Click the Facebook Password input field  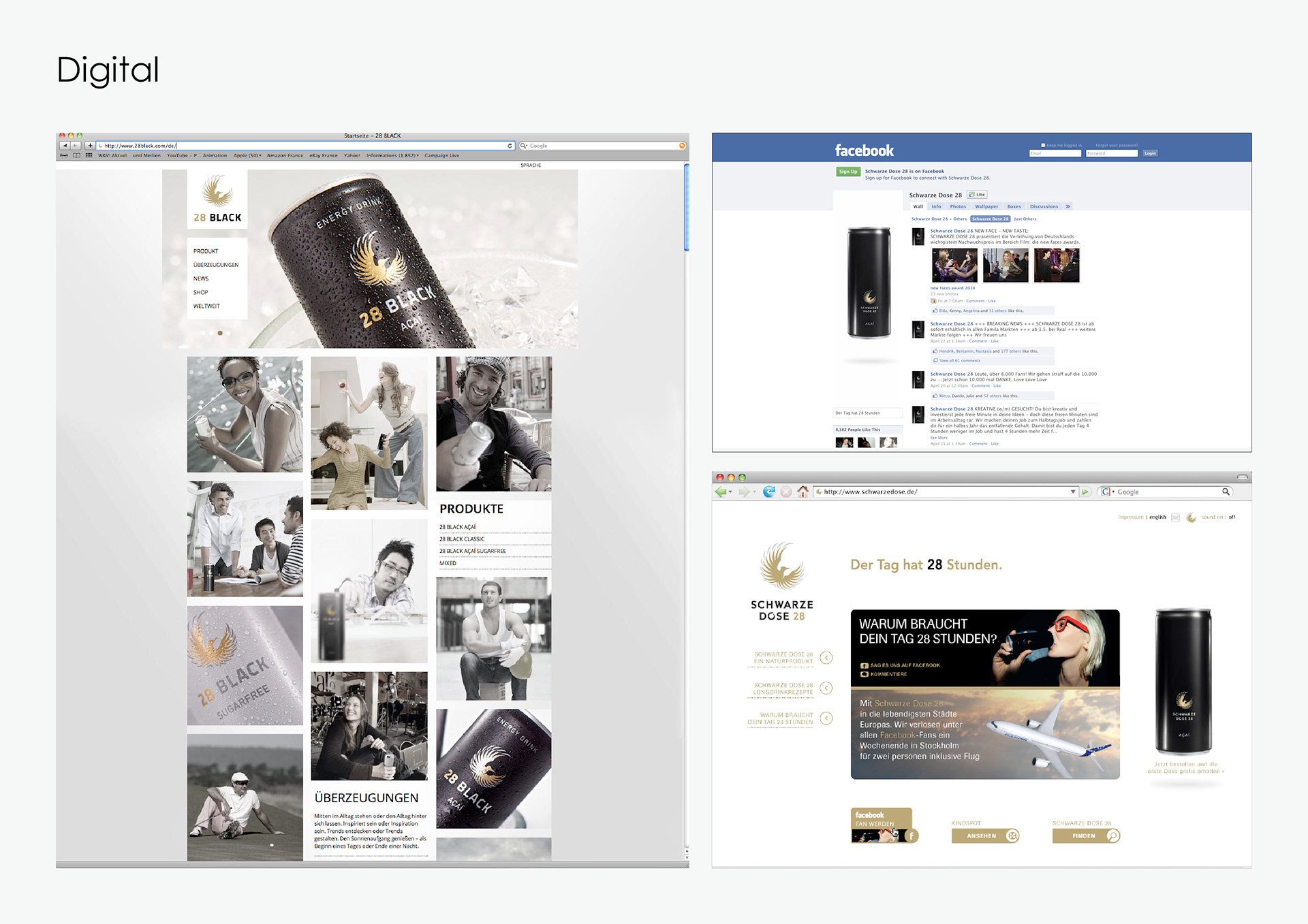[1112, 153]
